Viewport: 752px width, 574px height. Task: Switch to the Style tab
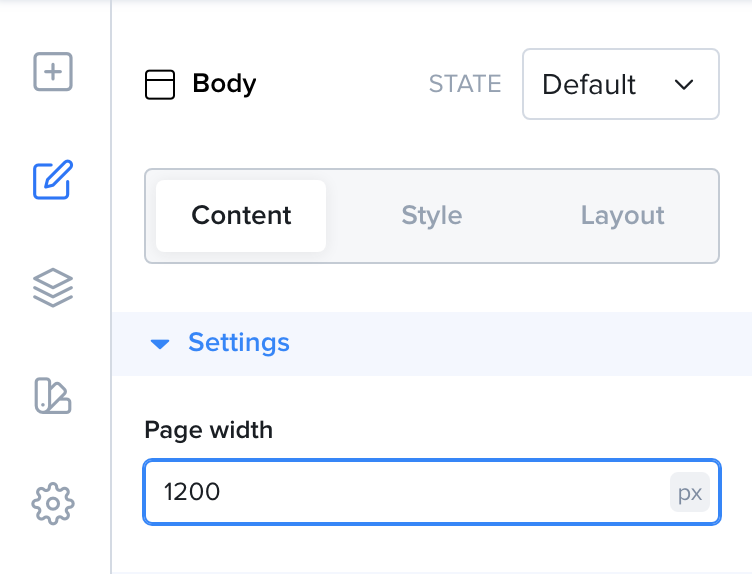tap(432, 216)
